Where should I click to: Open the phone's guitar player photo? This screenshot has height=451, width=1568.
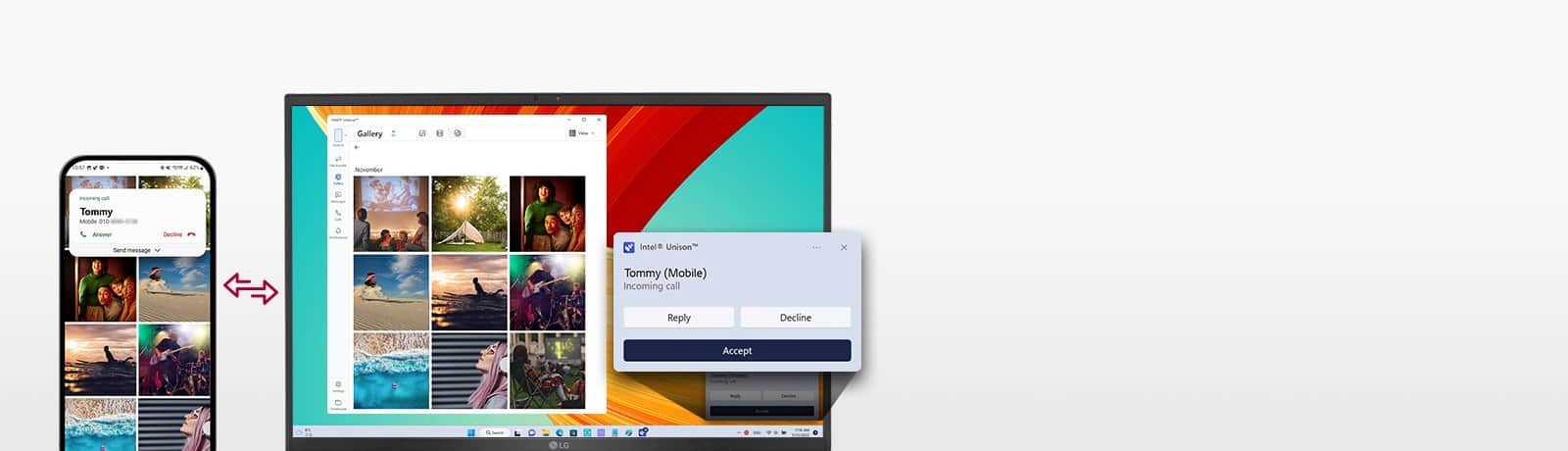pyautogui.click(x=174, y=360)
